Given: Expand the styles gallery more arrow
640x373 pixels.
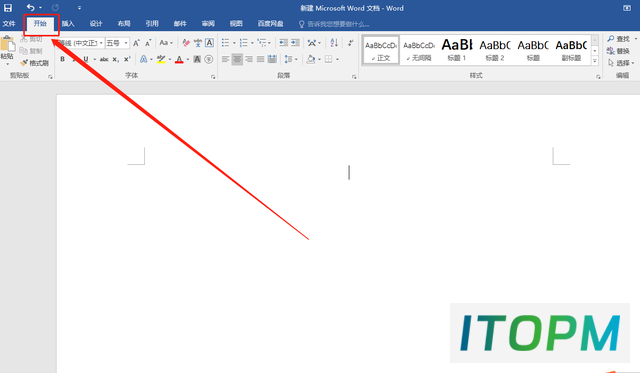Looking at the screenshot, I should (x=595, y=61).
